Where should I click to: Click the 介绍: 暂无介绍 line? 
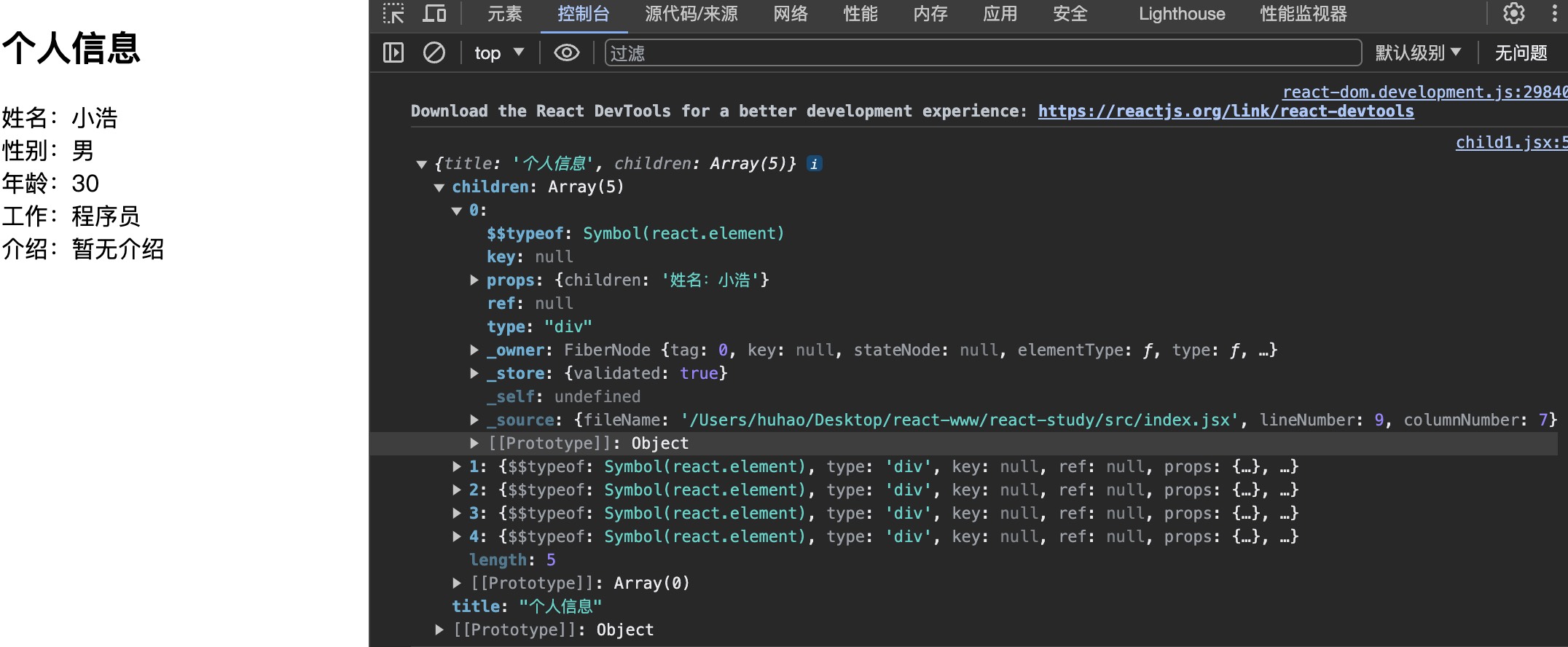pos(83,248)
